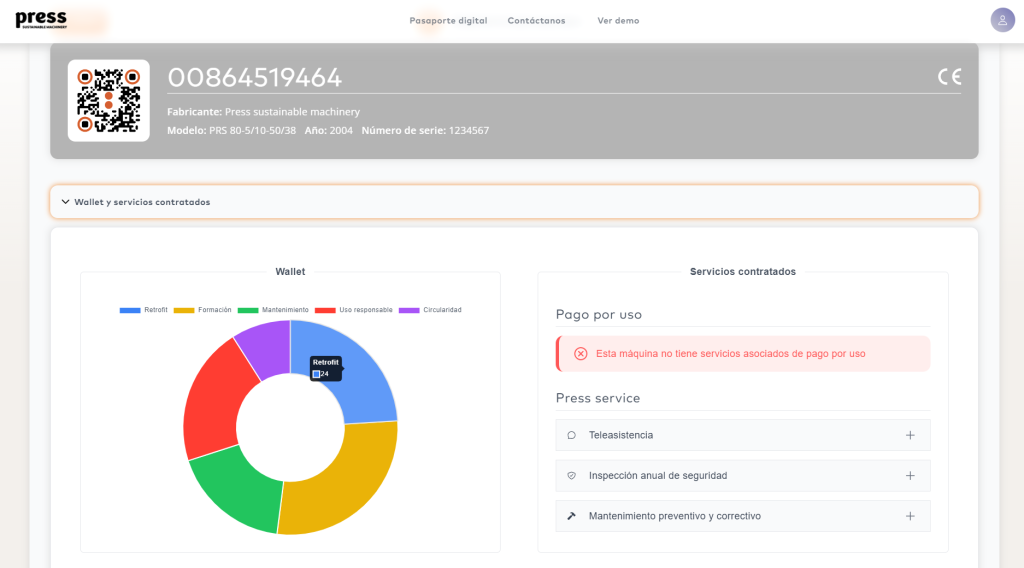
Task: Toggle Mantenimiento legend swatch
Action: click(x=248, y=310)
